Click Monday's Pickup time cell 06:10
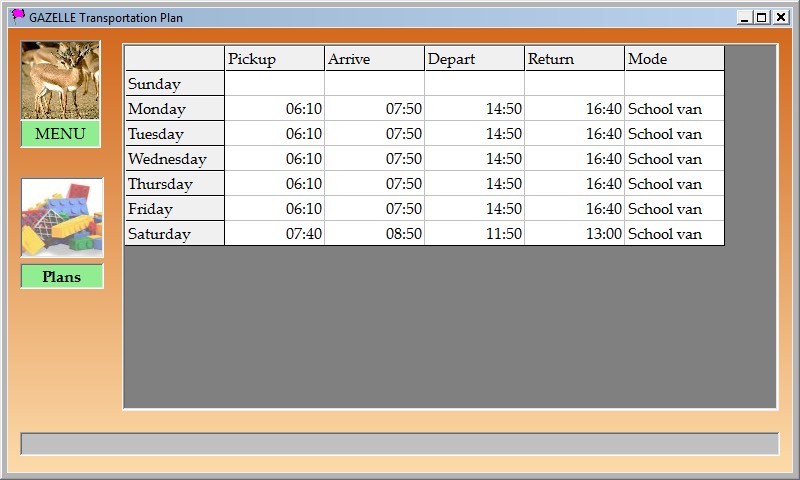The image size is (800, 480). pyautogui.click(x=274, y=109)
